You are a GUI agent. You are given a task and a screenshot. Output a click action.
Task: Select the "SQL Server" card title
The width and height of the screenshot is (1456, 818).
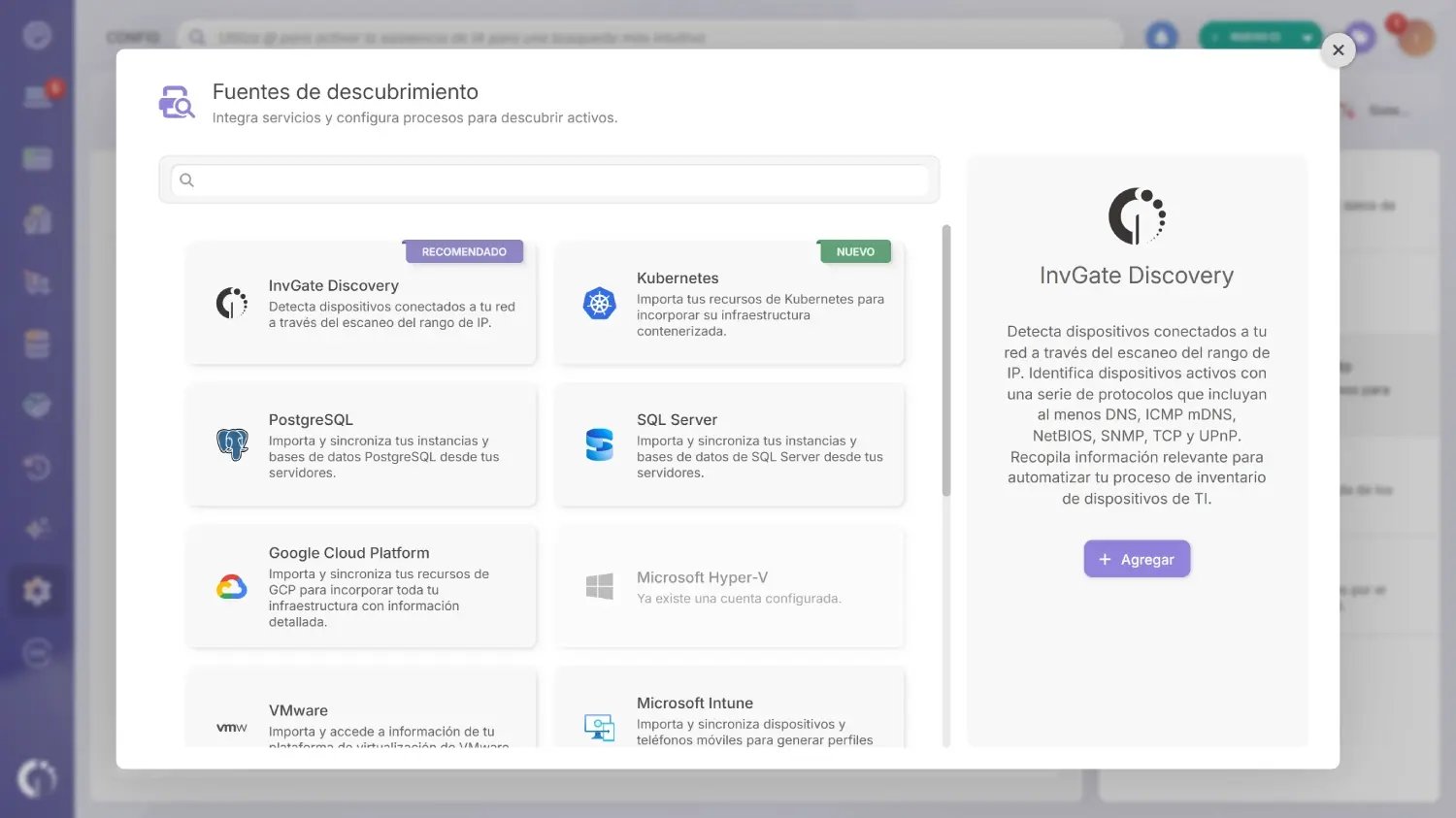(x=677, y=419)
